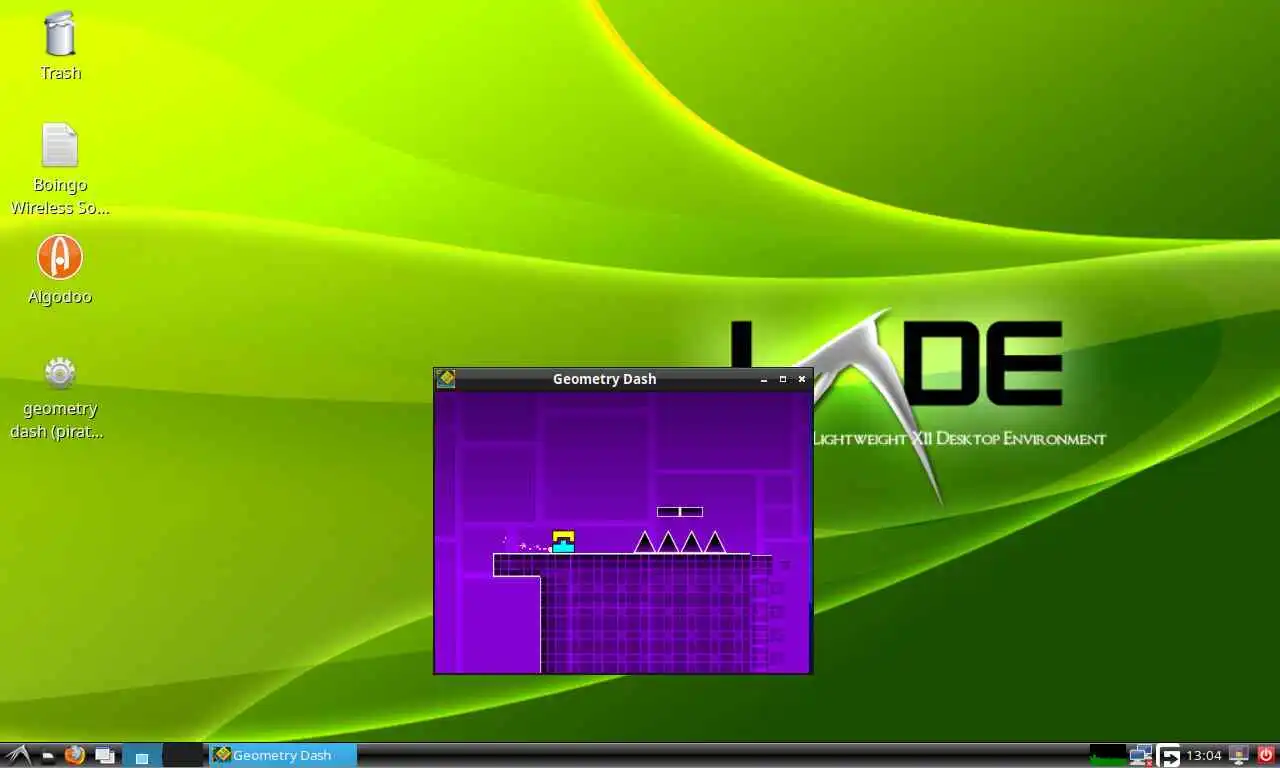Viewport: 1280px width, 768px height.
Task: Select the geometry dash gear icon
Action: (60, 373)
